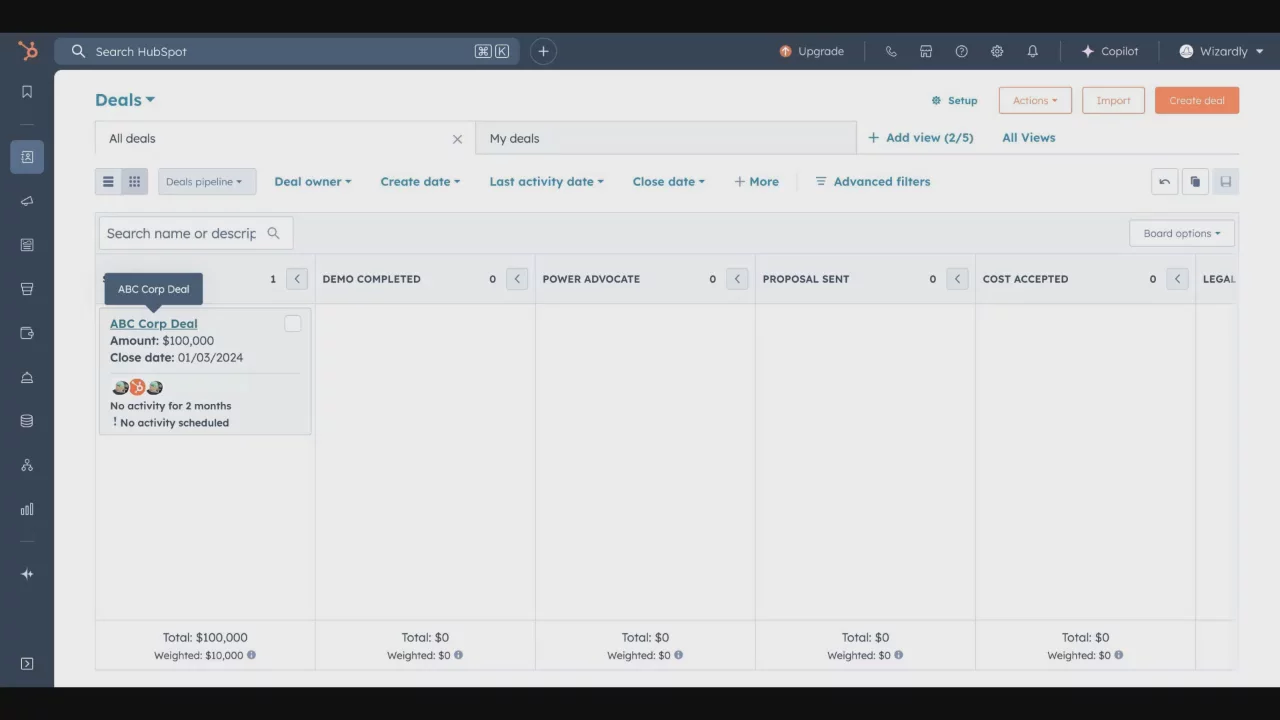Open the ABC Corp Deal link
Screen dimensions: 1280x720
153,323
